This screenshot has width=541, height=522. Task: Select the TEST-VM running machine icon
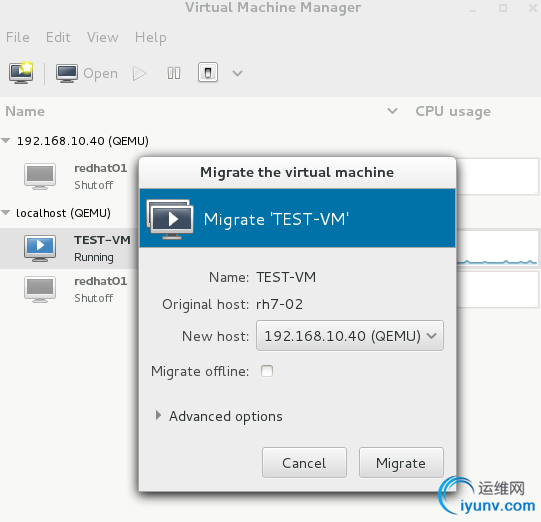[x=40, y=248]
